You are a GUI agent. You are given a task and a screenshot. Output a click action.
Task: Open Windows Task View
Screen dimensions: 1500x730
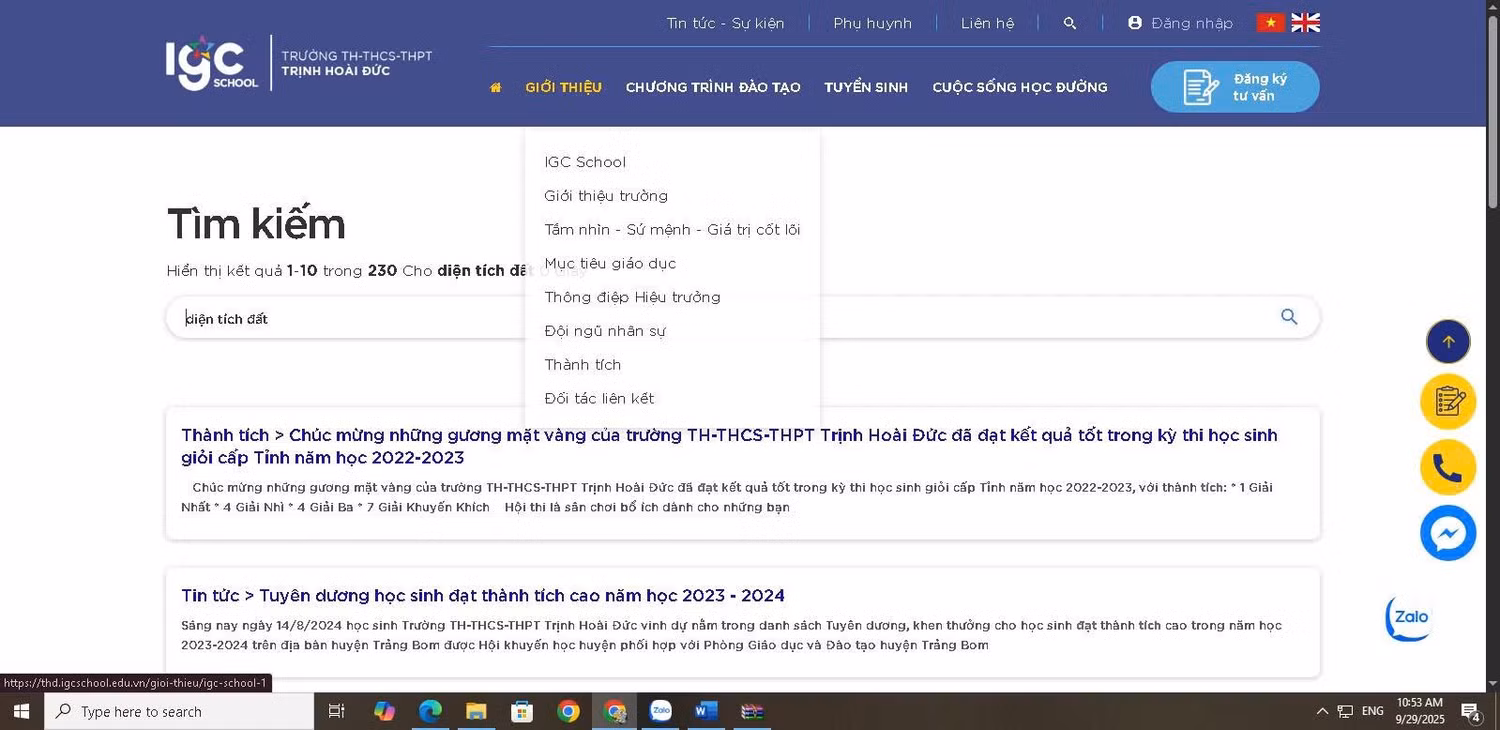(337, 711)
